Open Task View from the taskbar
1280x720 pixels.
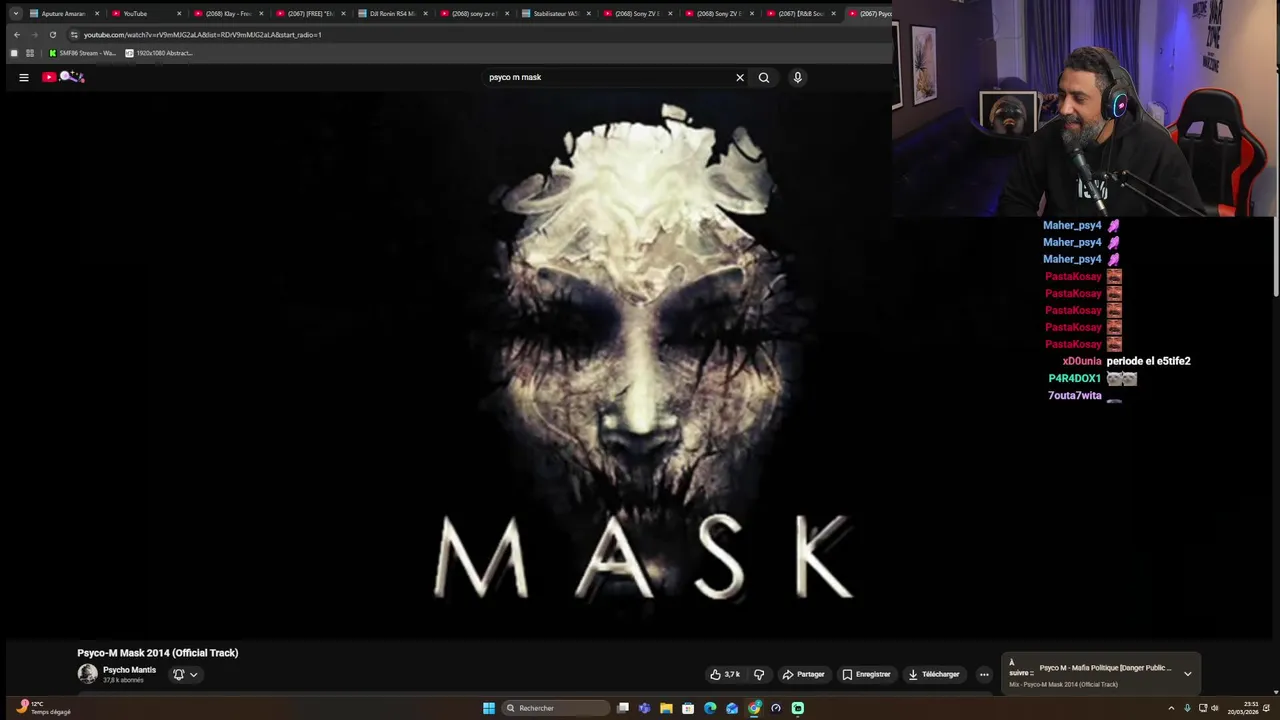coord(623,708)
